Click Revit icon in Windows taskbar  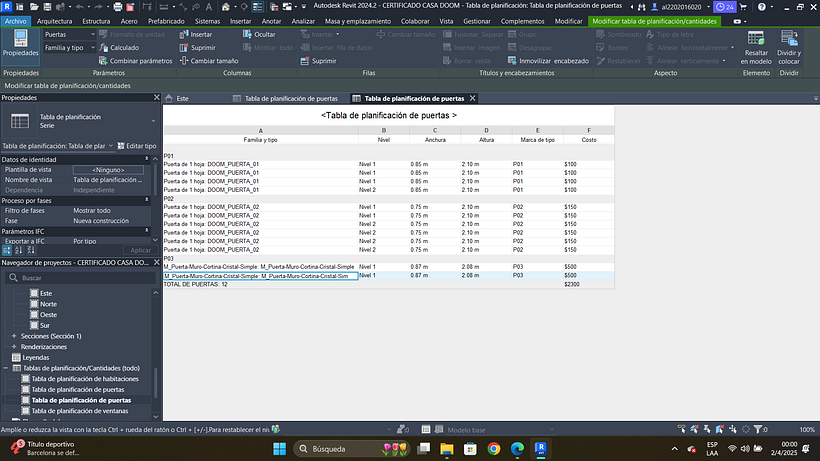(541, 448)
